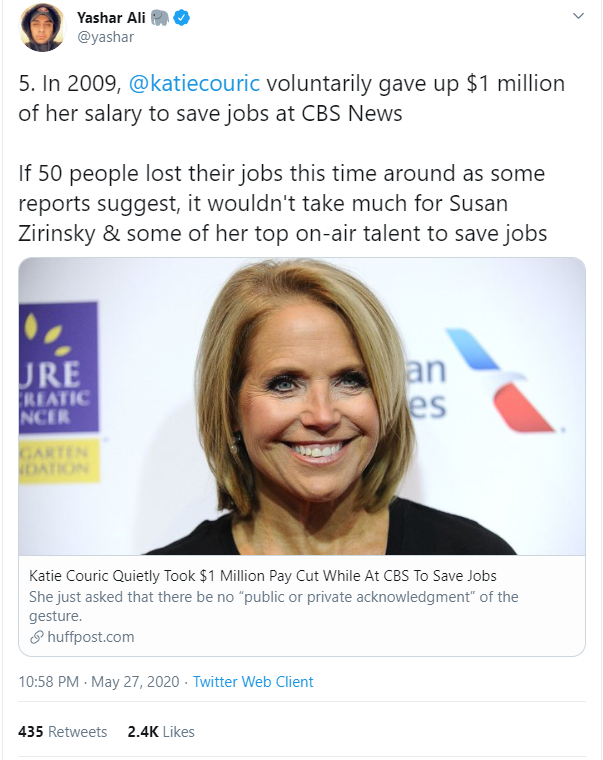Open the Katie Couric pay cut headline
The width and height of the screenshot is (603, 760).
[x=263, y=576]
